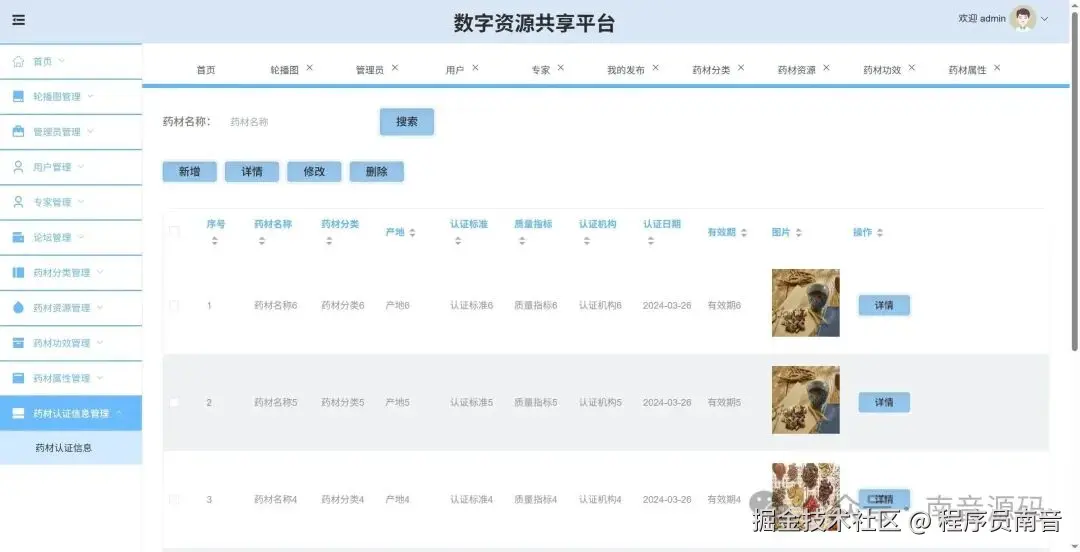This screenshot has height=552, width=1080.
Task: Click the 药材属性管理 sidebar icon
Action: pyautogui.click(x=19, y=378)
